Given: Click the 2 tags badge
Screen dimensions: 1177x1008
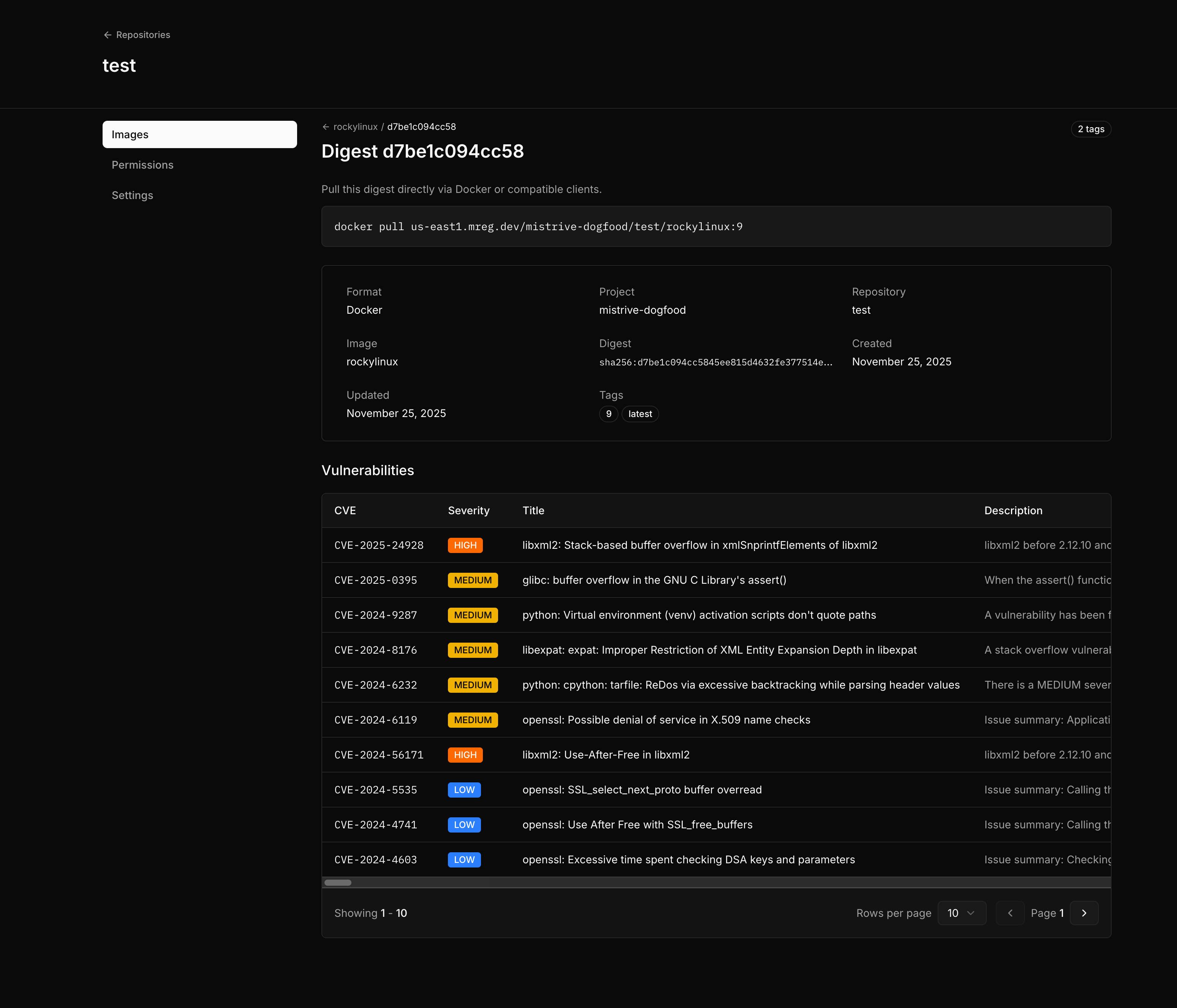Looking at the screenshot, I should point(1091,129).
